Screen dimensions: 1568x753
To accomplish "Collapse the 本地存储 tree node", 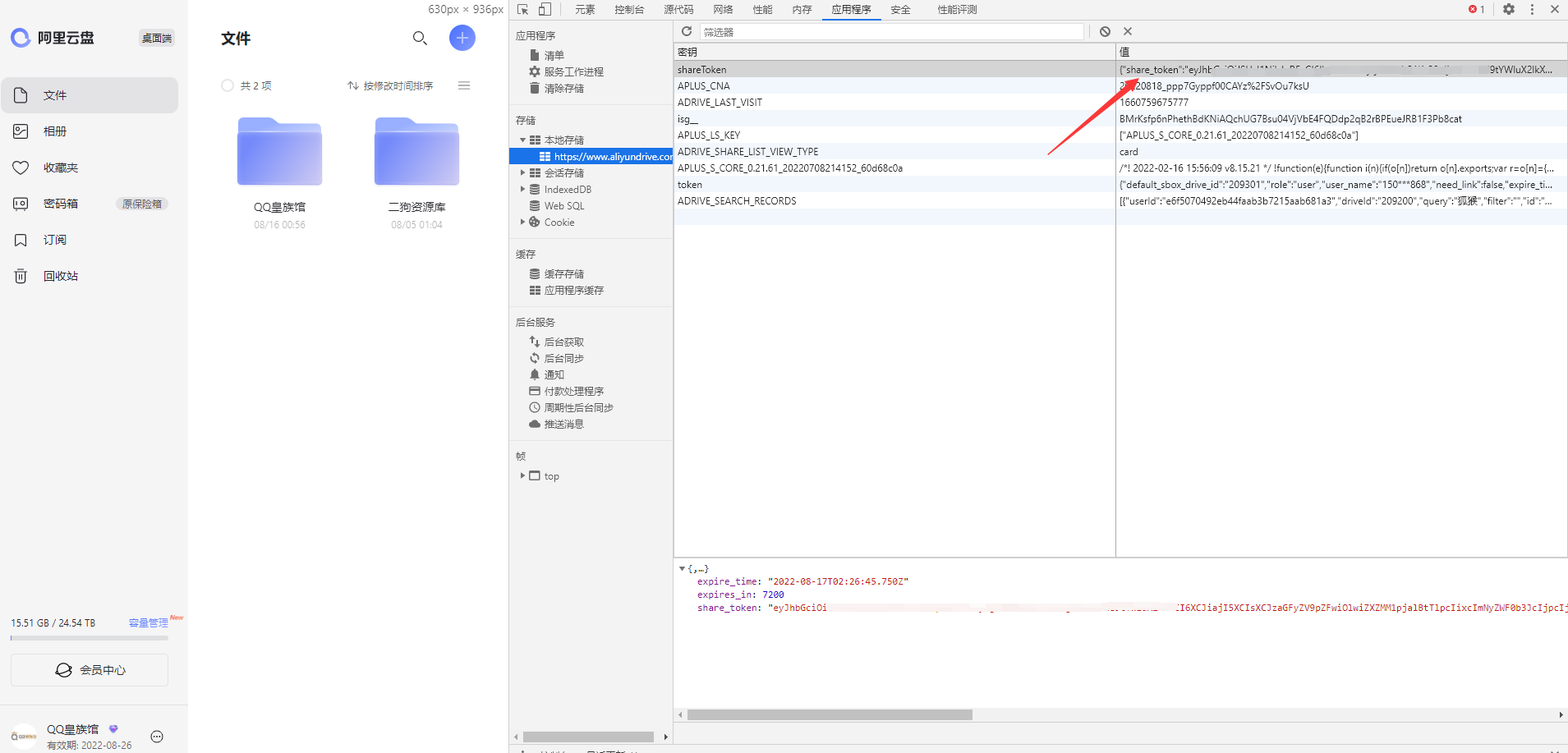I will [x=522, y=140].
